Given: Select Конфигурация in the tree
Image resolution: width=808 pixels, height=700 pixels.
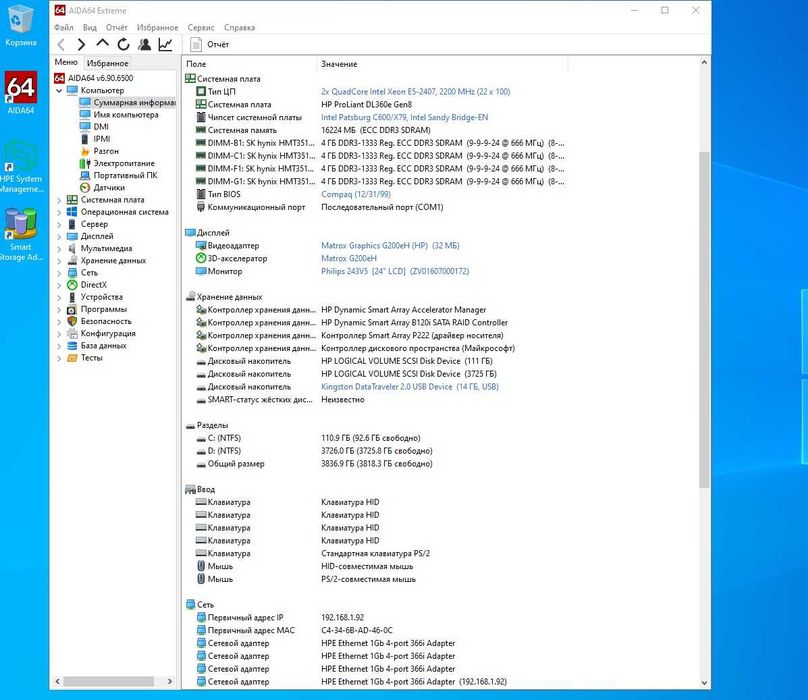Looking at the screenshot, I should coord(102,334).
